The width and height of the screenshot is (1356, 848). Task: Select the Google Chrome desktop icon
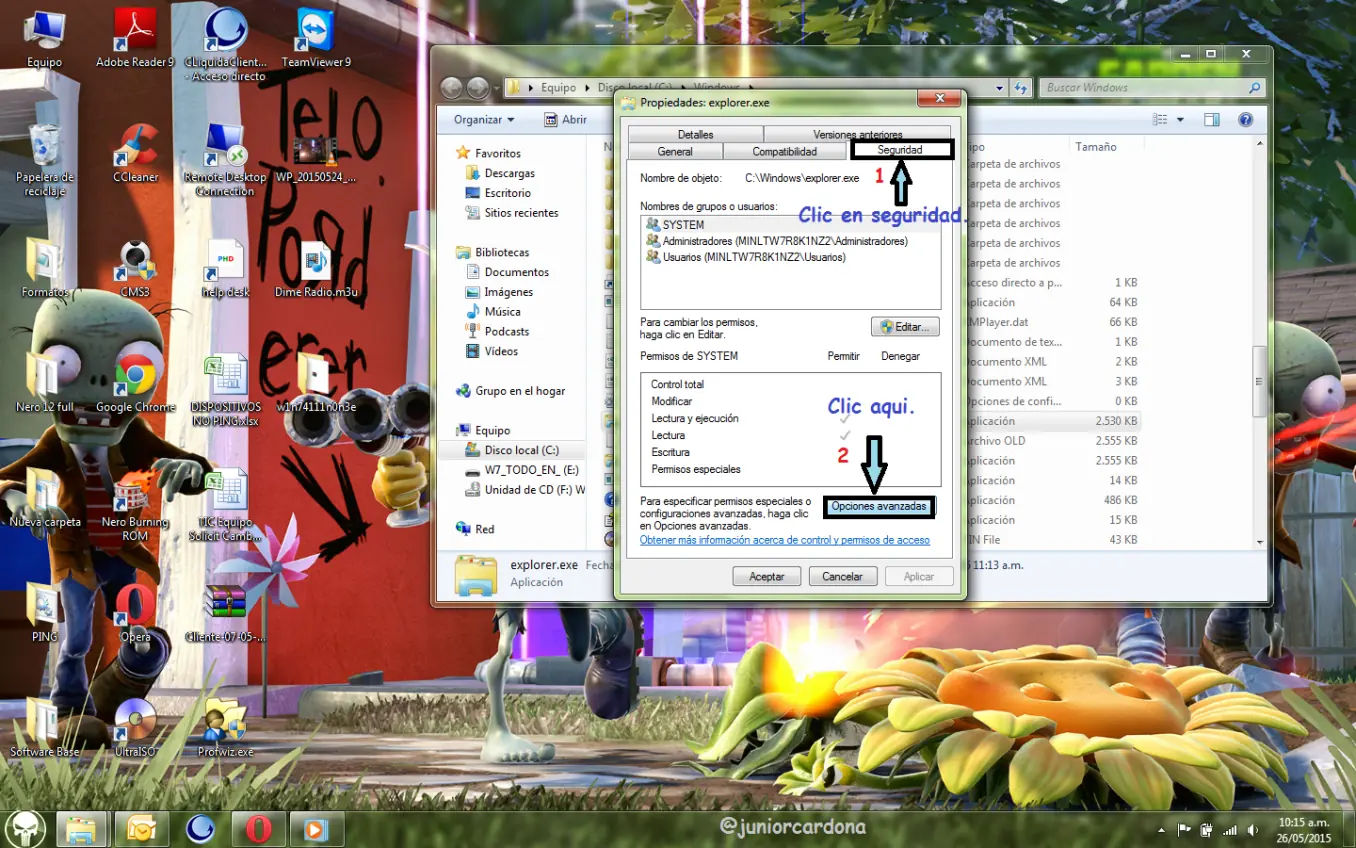(x=135, y=382)
